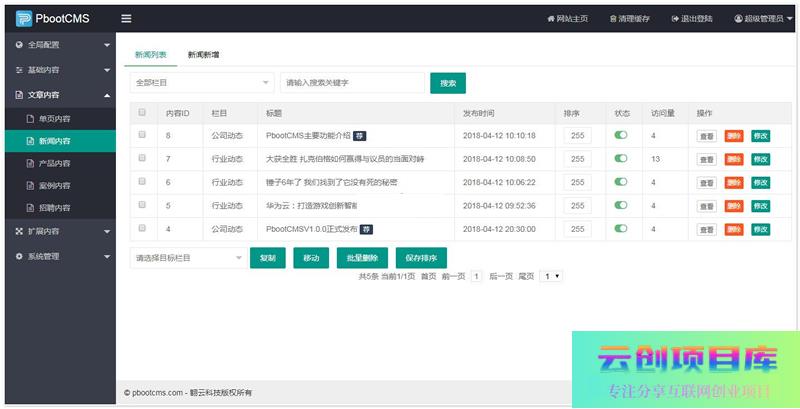Switch to 新闻列表 tab
Image resolution: width=800 pixels, height=409 pixels.
(151, 55)
